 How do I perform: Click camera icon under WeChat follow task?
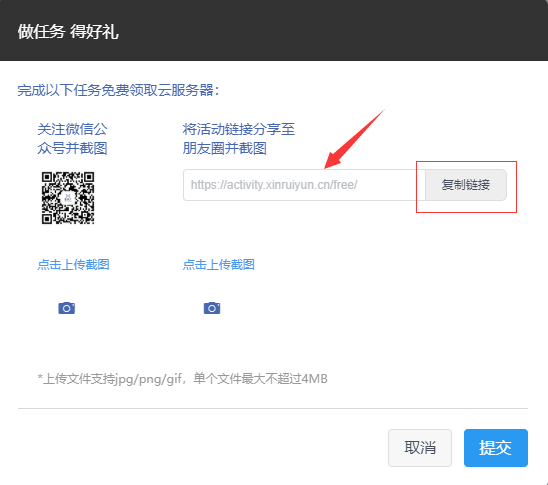[66, 308]
